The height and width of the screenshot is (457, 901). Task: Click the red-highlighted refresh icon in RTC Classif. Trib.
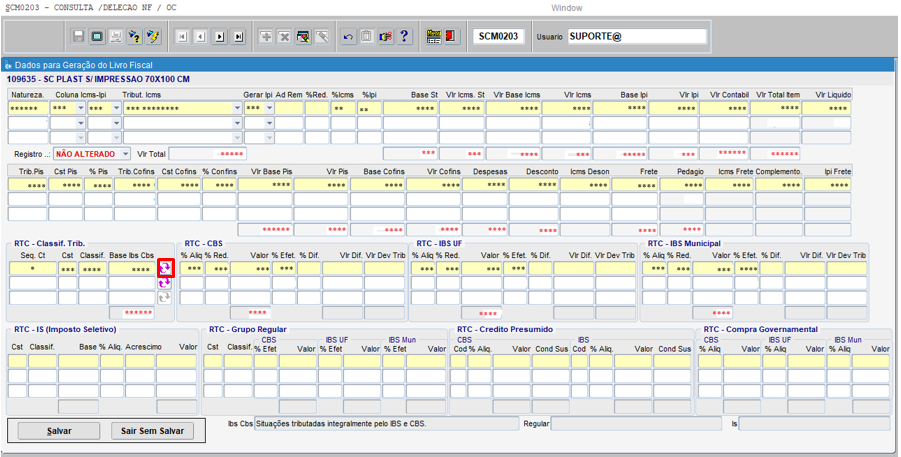(165, 268)
